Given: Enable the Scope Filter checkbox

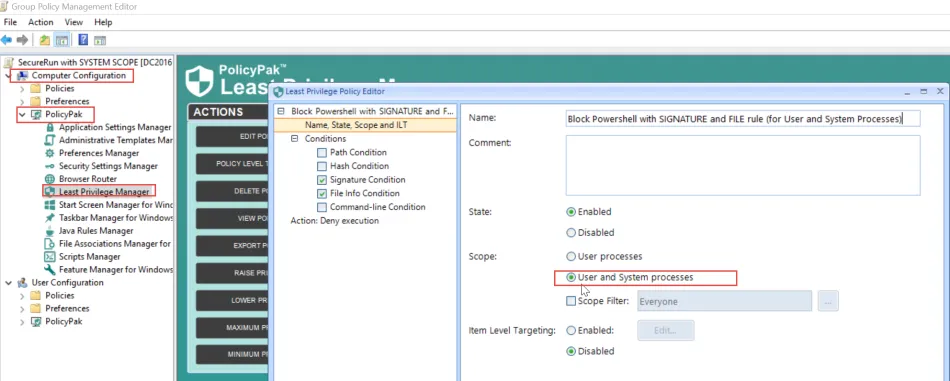Looking at the screenshot, I should (x=571, y=301).
